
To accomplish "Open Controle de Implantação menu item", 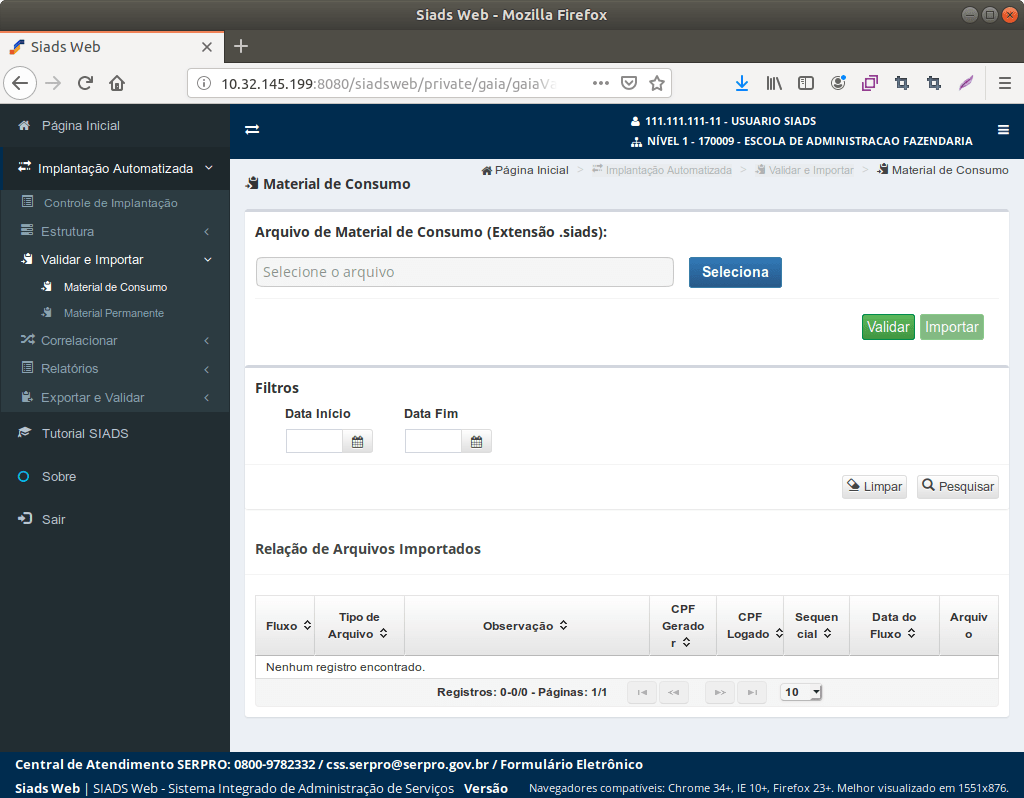I will [110, 203].
